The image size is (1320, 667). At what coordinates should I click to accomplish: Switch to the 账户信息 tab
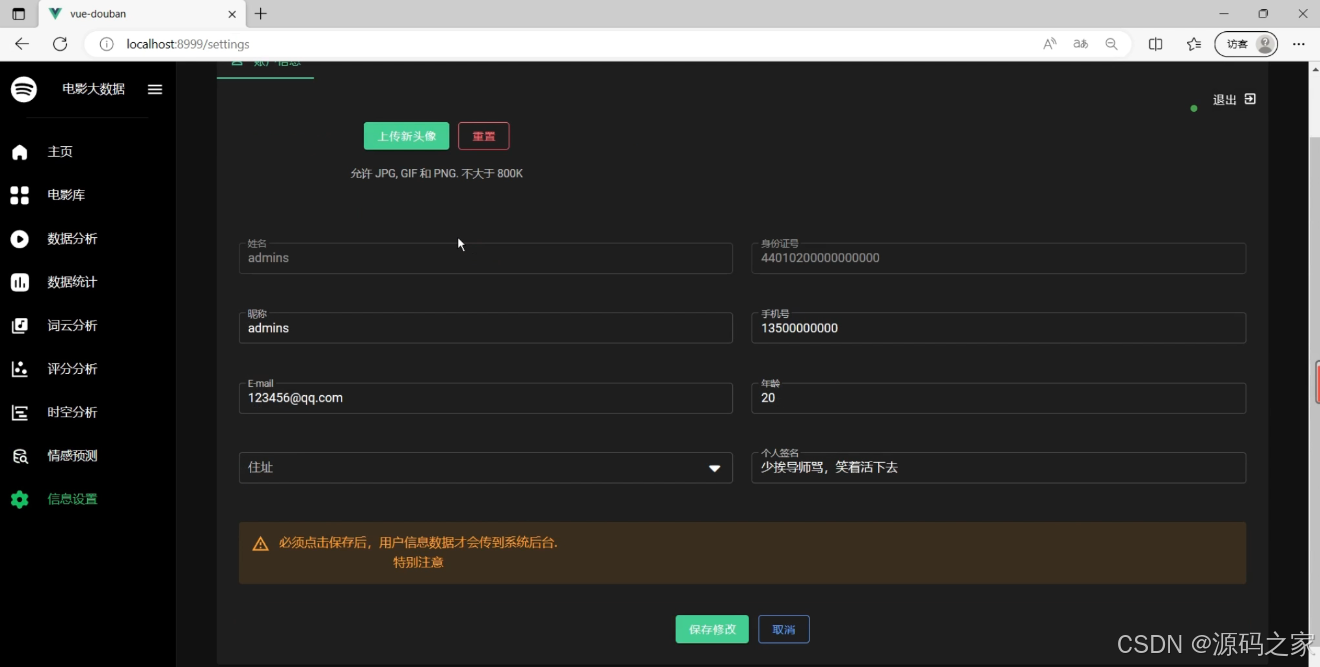(x=266, y=62)
